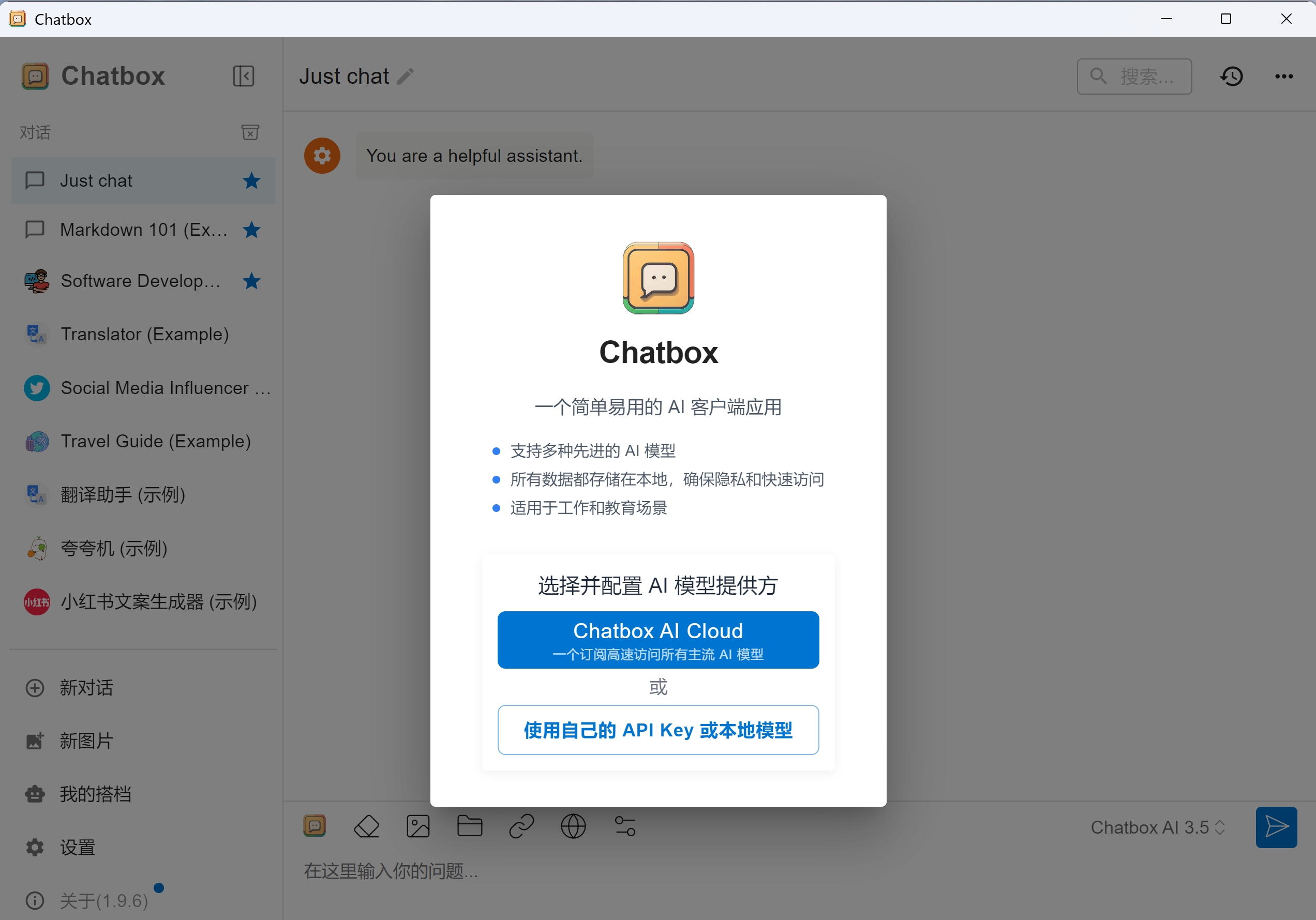Clear context with the eraser icon
This screenshot has width=1316, height=920.
[367, 826]
